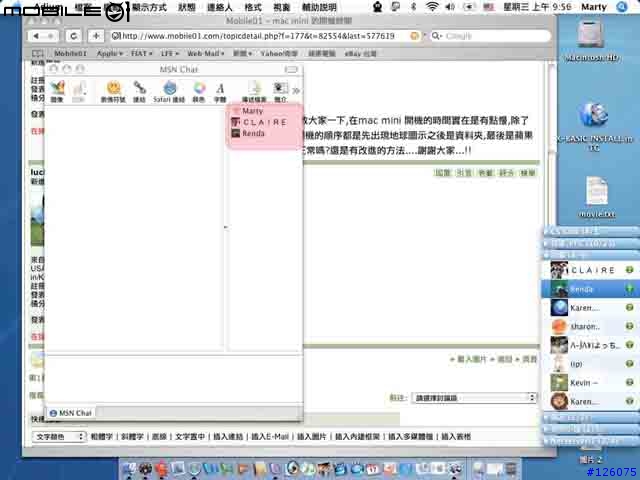Open the 文字顏色 text color dropdown
The image size is (640, 480).
point(58,436)
